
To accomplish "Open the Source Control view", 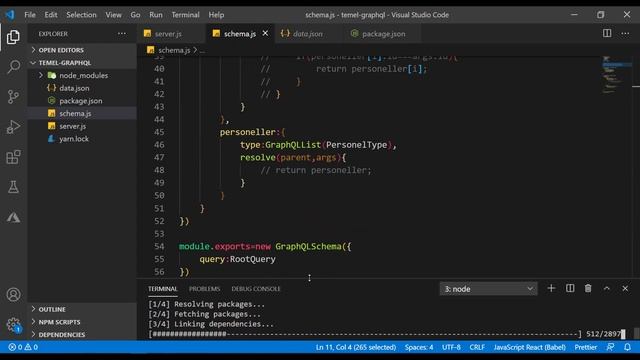I will 13,97.
